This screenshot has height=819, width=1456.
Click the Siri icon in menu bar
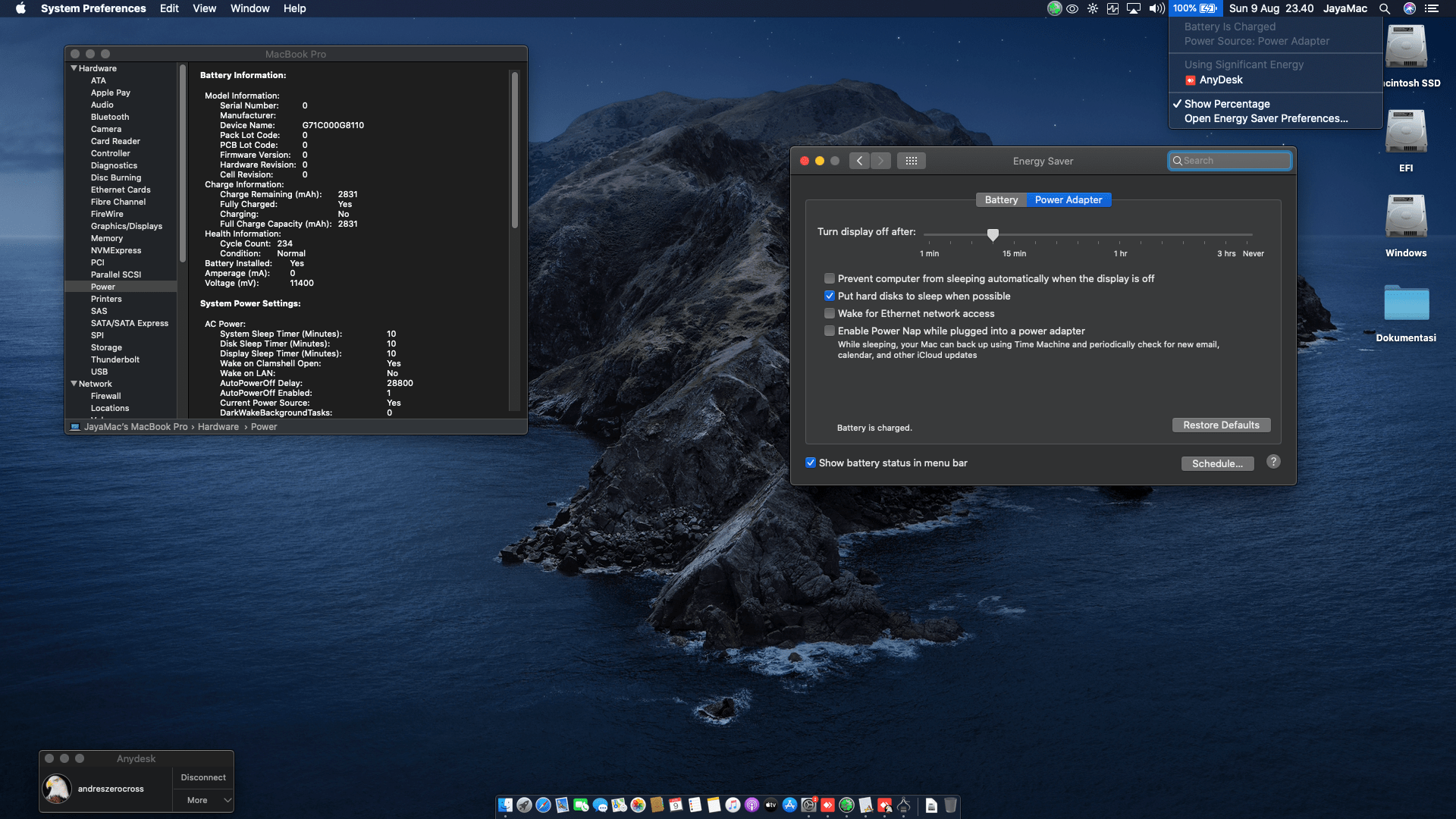[1409, 8]
